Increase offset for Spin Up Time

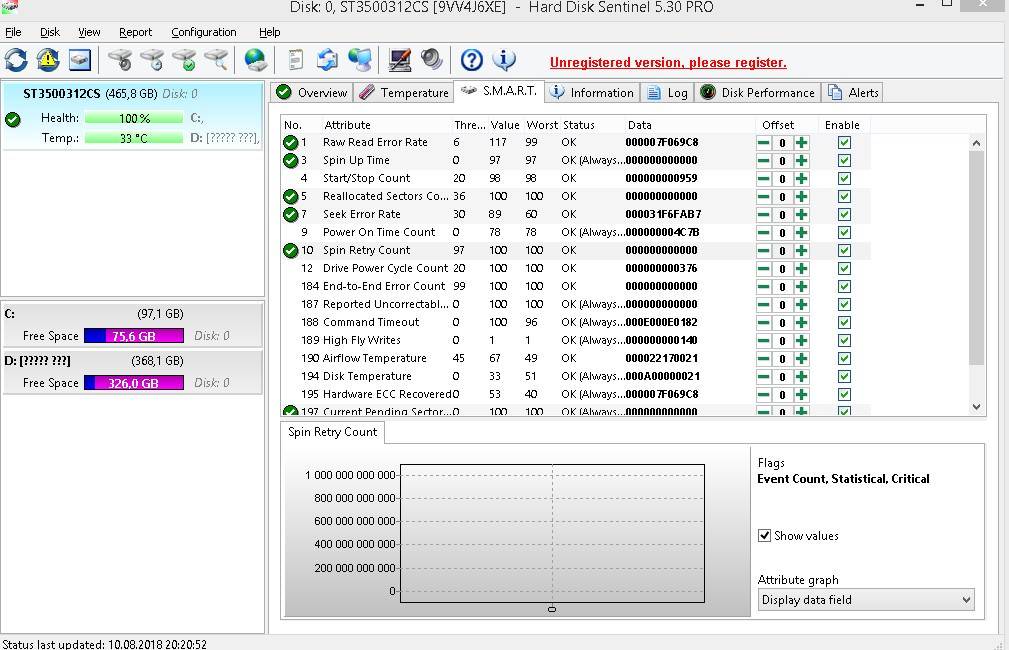coord(801,161)
